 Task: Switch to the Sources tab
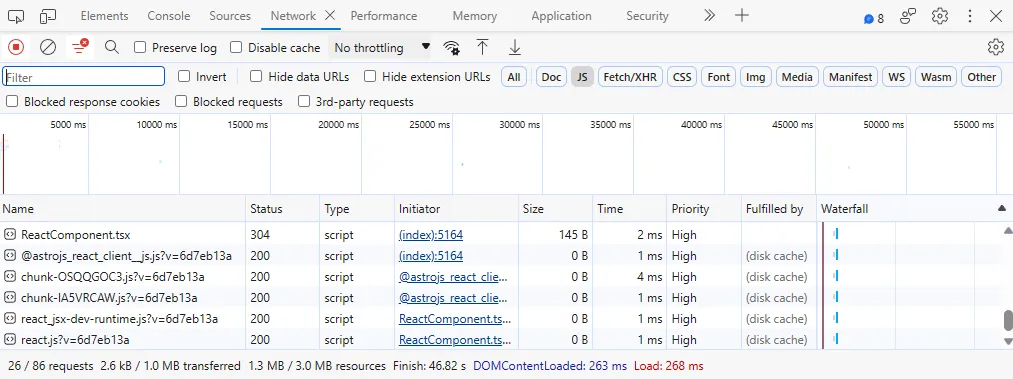pos(230,16)
